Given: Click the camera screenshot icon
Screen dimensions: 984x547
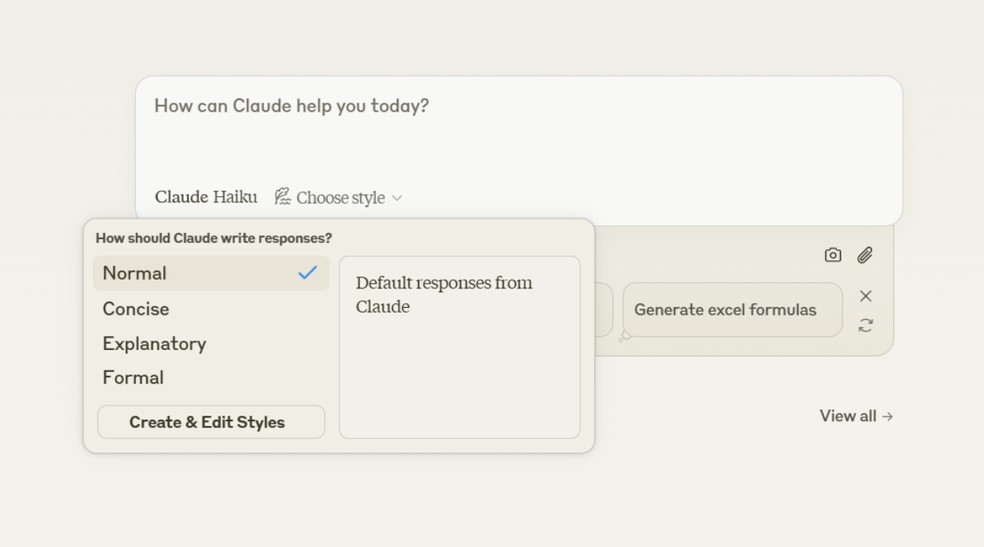Looking at the screenshot, I should tap(832, 255).
